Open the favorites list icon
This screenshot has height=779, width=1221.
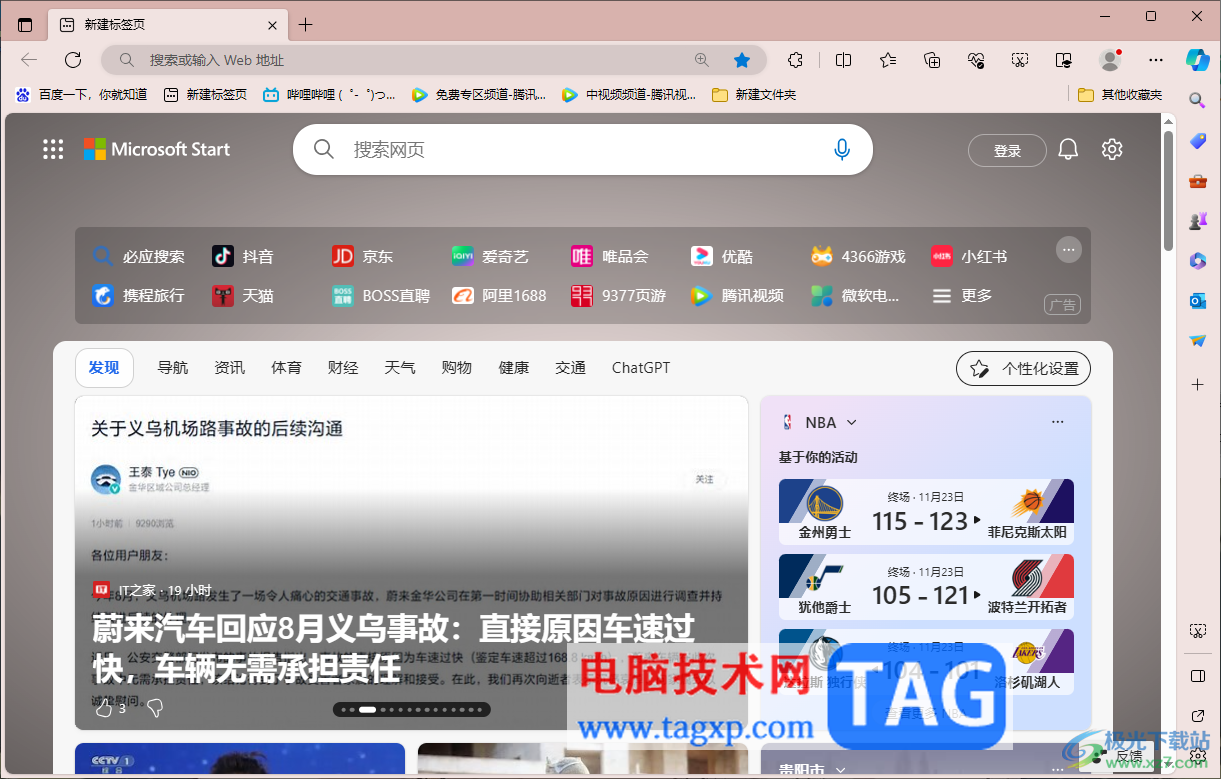[888, 60]
